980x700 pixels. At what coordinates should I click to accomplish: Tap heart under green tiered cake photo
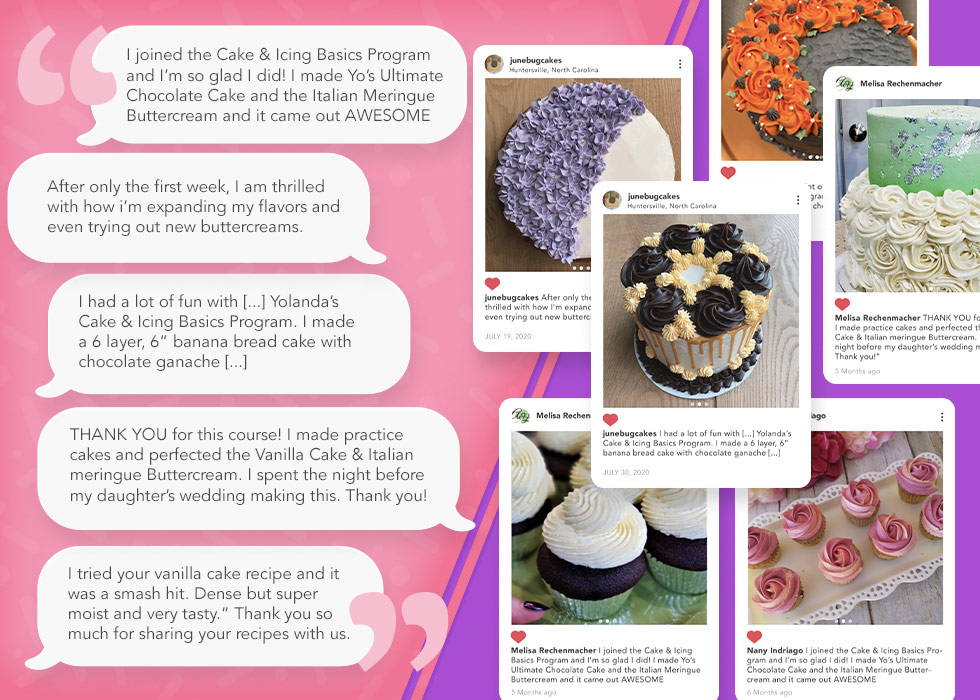(842, 304)
